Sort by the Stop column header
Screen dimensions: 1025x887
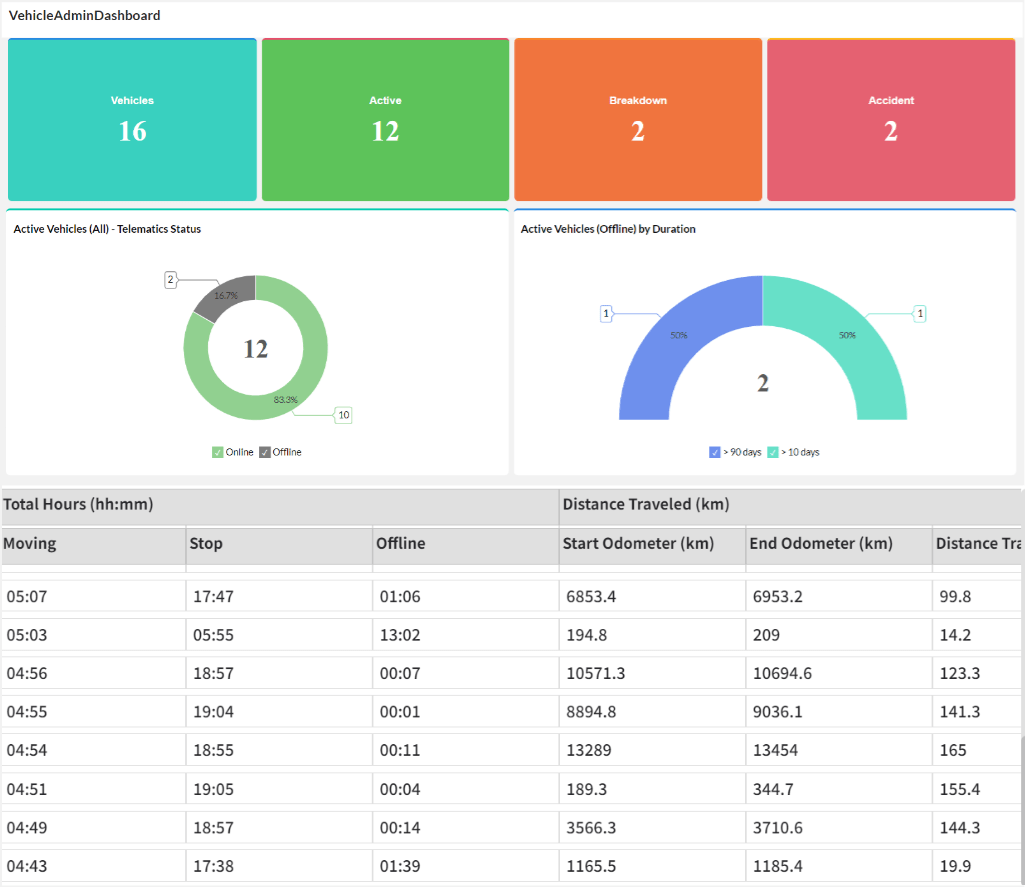click(x=279, y=544)
